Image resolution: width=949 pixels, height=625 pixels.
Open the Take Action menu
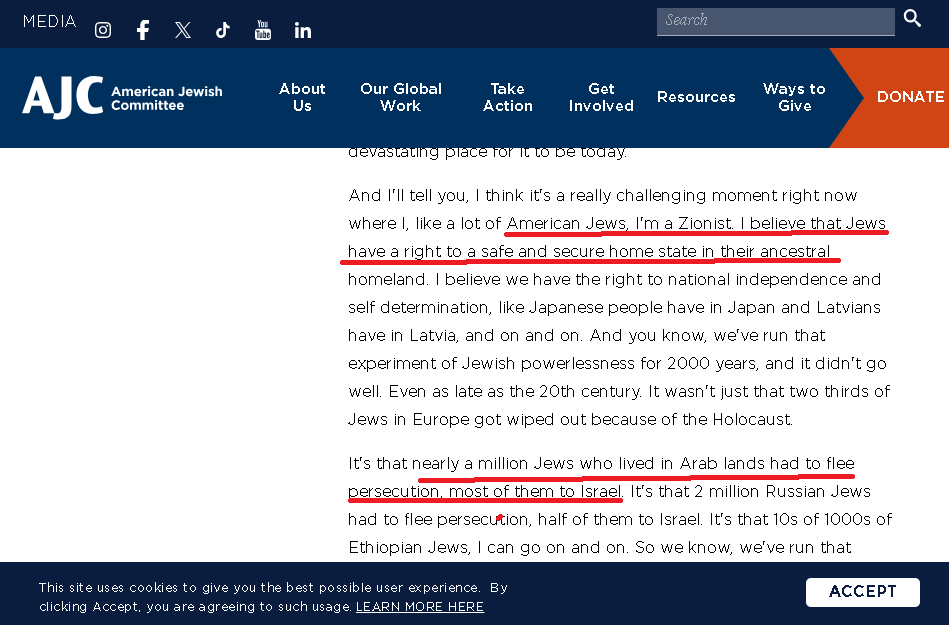(x=507, y=97)
